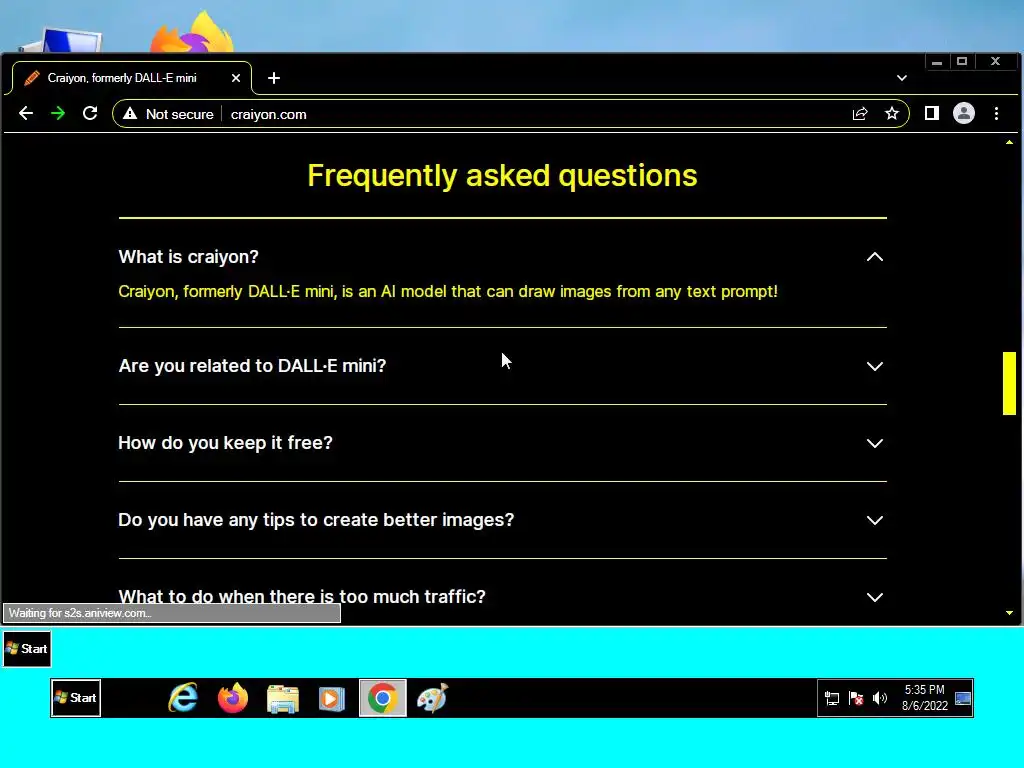
Task: Share this page via share icon
Action: coord(860,114)
